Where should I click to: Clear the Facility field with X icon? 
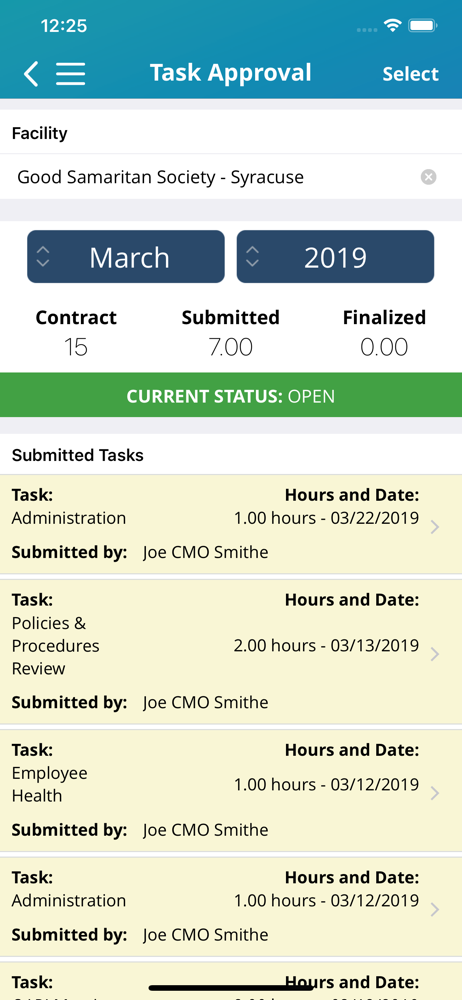tap(429, 177)
